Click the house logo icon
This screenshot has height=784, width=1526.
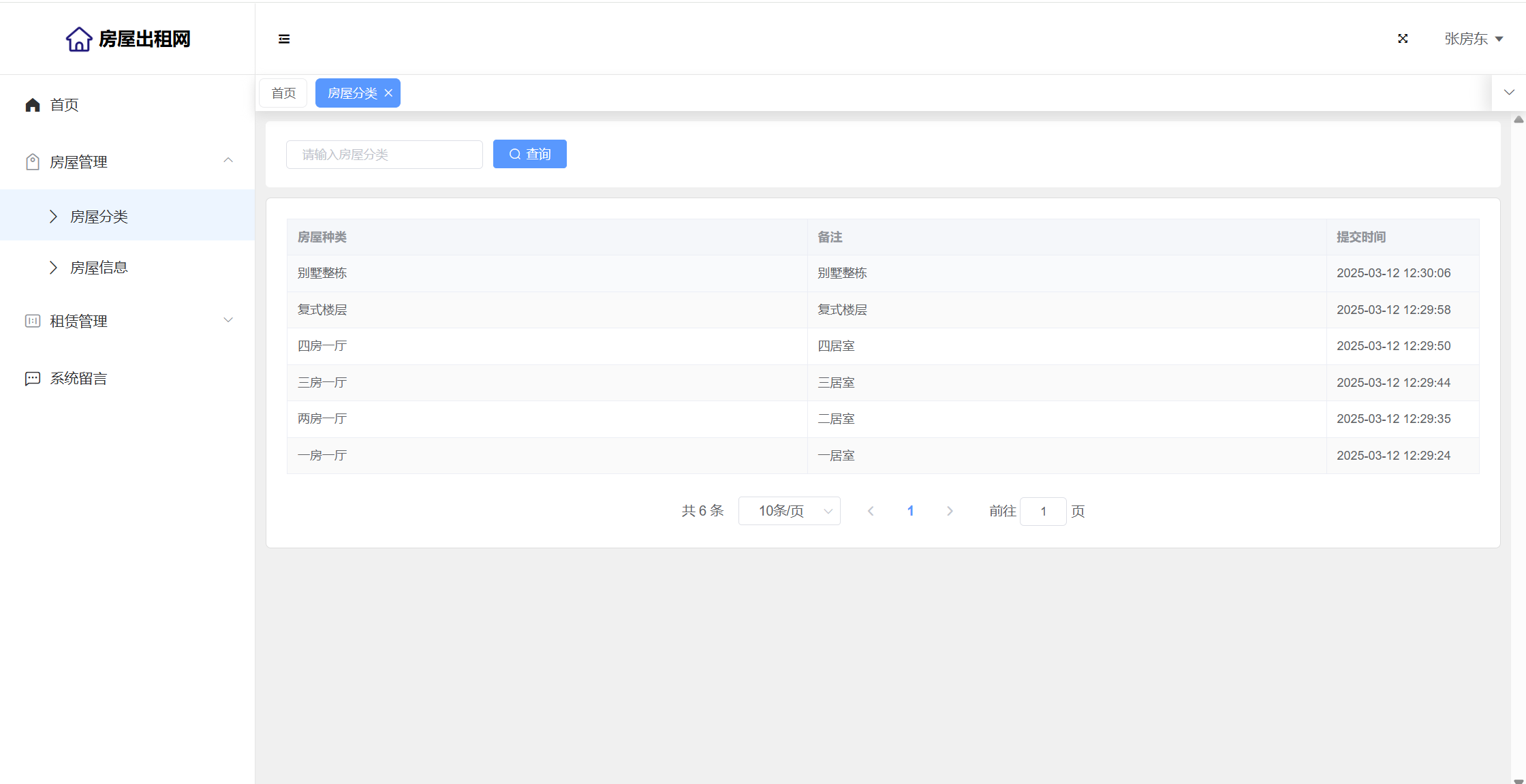(79, 39)
